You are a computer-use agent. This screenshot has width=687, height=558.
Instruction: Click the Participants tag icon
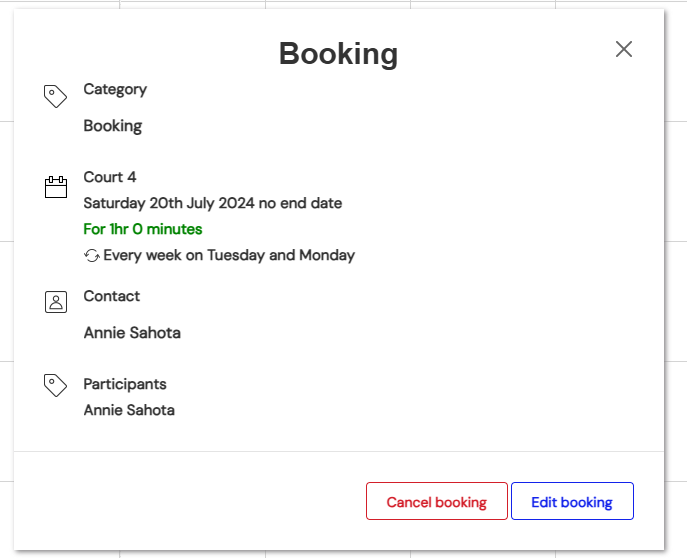pos(56,386)
